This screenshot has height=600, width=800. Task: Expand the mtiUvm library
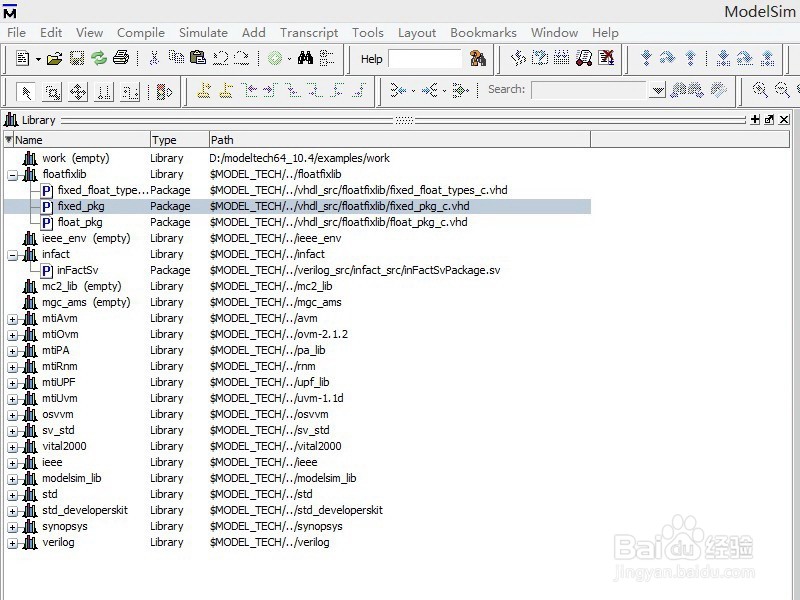12,399
